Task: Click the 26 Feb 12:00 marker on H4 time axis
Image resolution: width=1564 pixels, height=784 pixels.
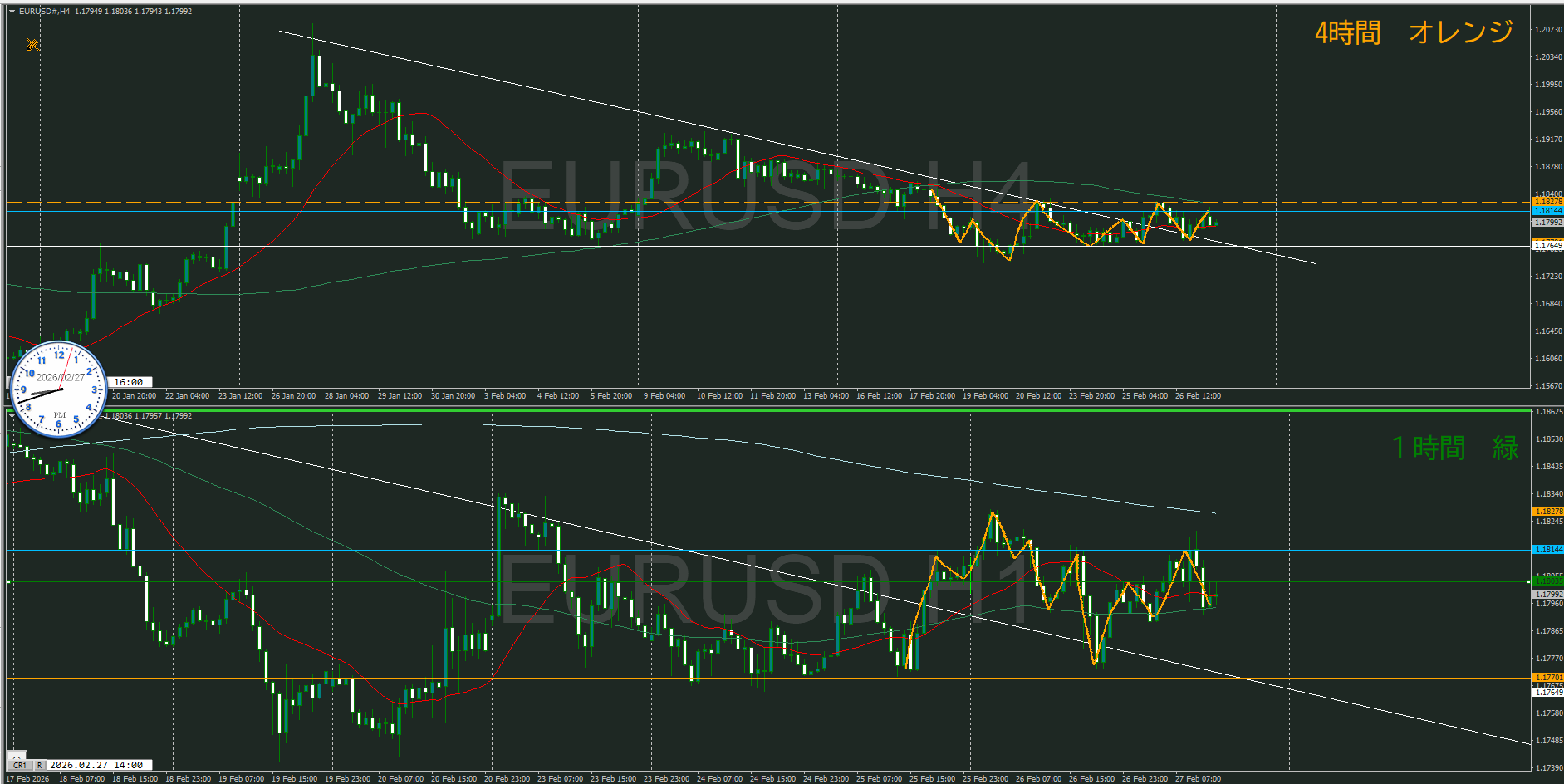Action: point(1198,396)
